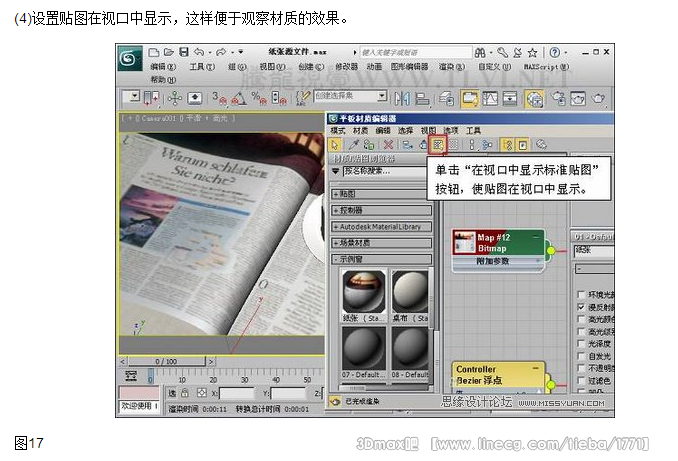Select the arrow pick tool in material editor
This screenshot has width=678, height=461.
336,144
